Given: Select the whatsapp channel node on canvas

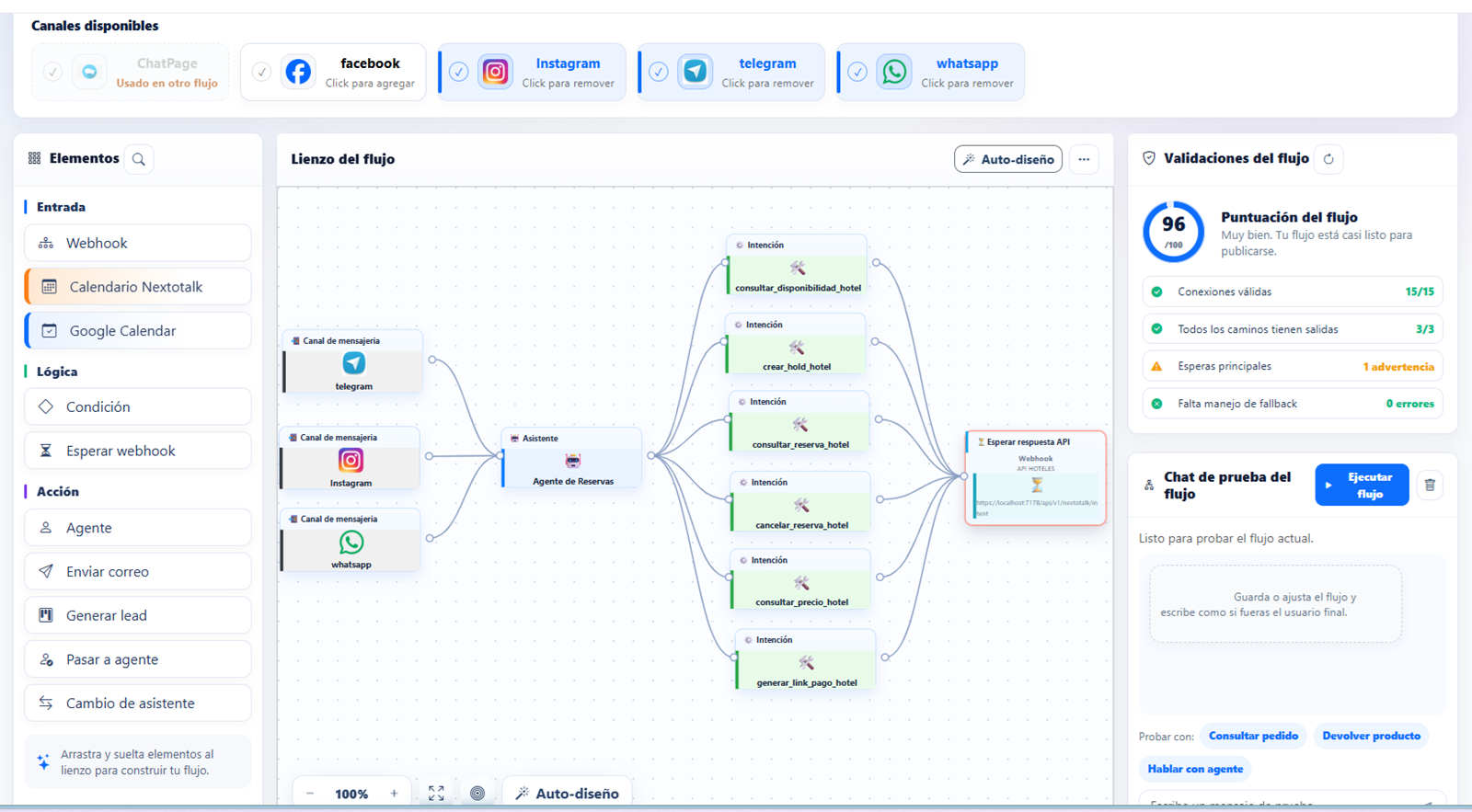Looking at the screenshot, I should 351,541.
